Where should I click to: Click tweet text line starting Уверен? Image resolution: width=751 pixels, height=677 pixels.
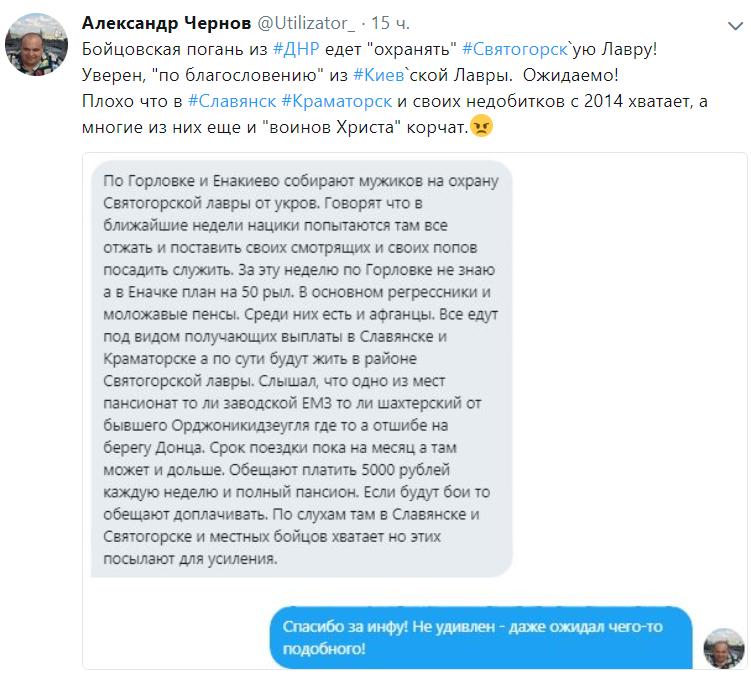[350, 75]
